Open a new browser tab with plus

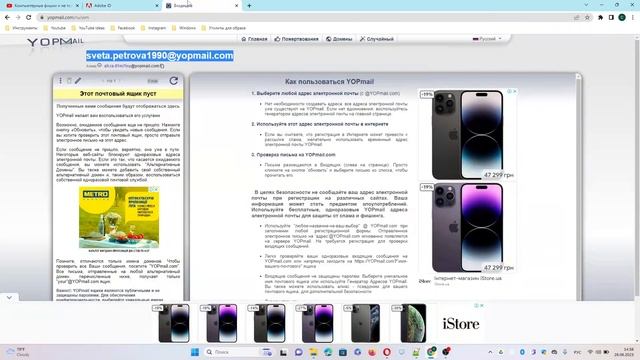pyautogui.click(x=249, y=6)
